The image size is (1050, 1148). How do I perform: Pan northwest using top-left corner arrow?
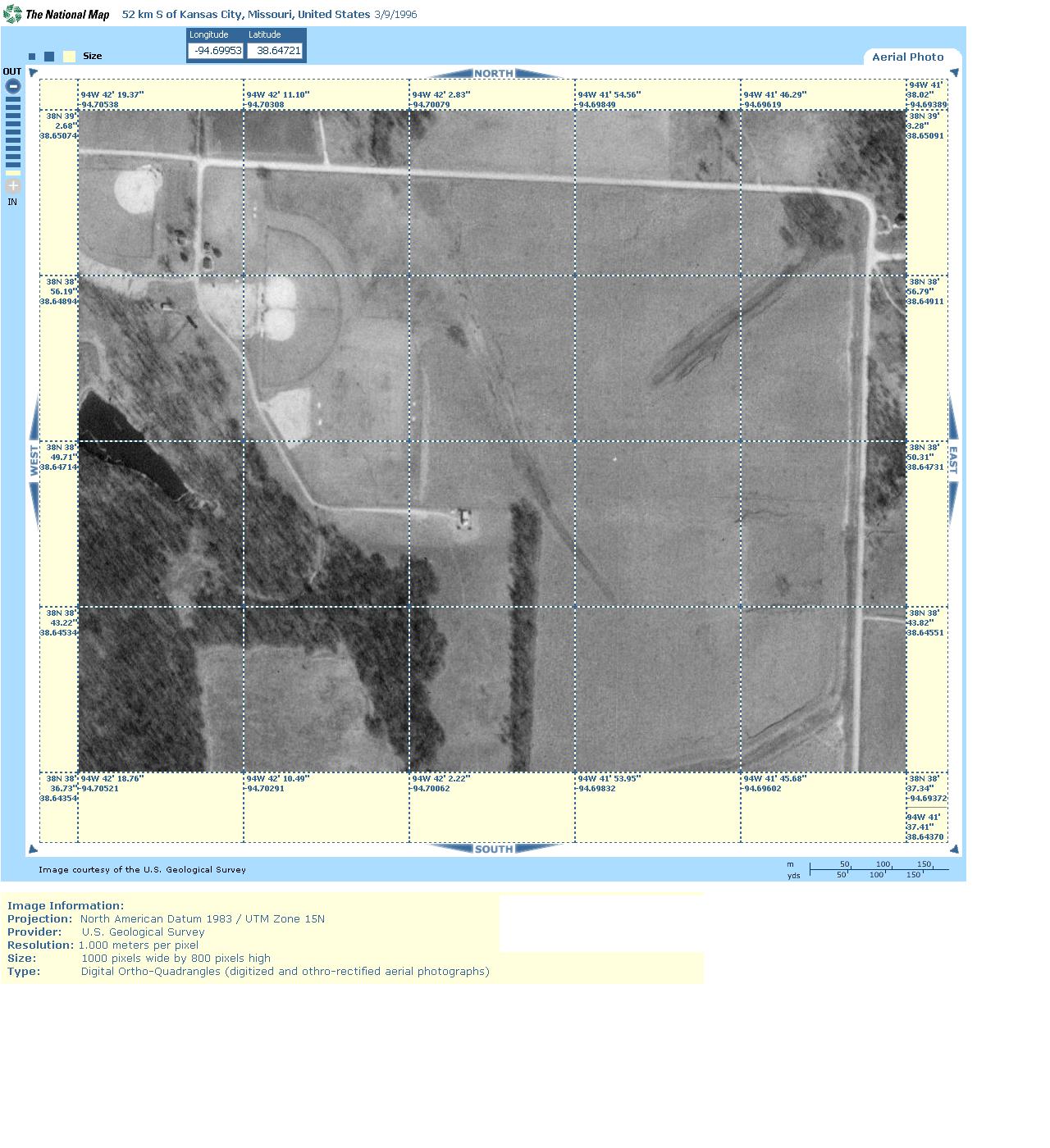point(34,73)
